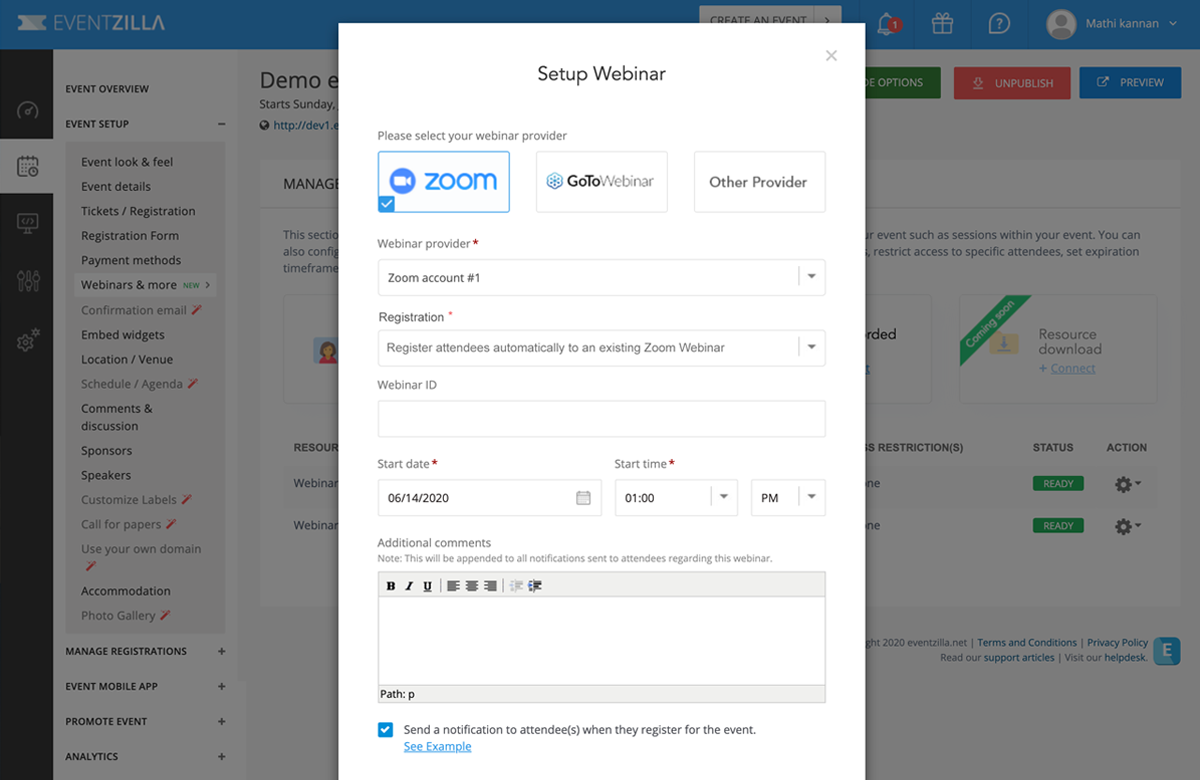The width and height of the screenshot is (1200, 780).
Task: Open Event look & feel
Action: (x=127, y=162)
